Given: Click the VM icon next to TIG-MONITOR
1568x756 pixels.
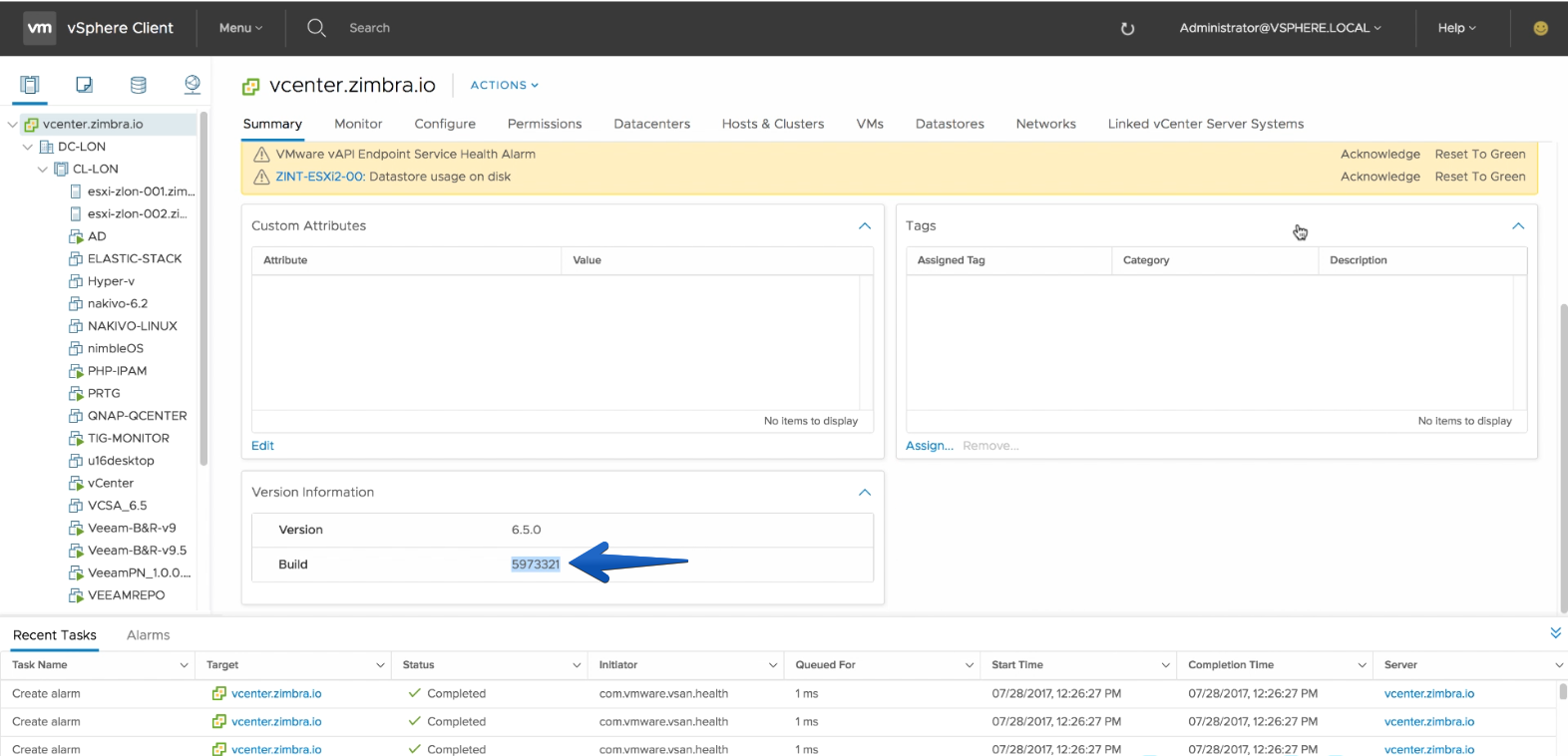Looking at the screenshot, I should pos(76,439).
